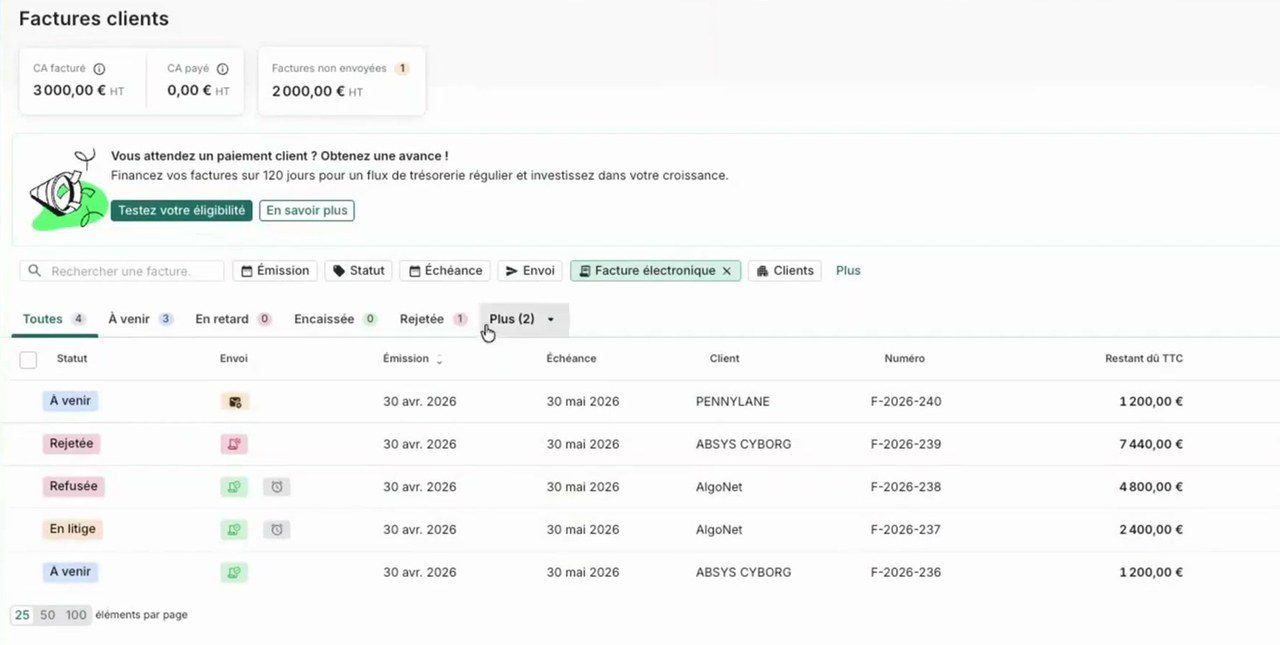1280x645 pixels.
Task: Open the Échéance filter
Action: point(445,271)
